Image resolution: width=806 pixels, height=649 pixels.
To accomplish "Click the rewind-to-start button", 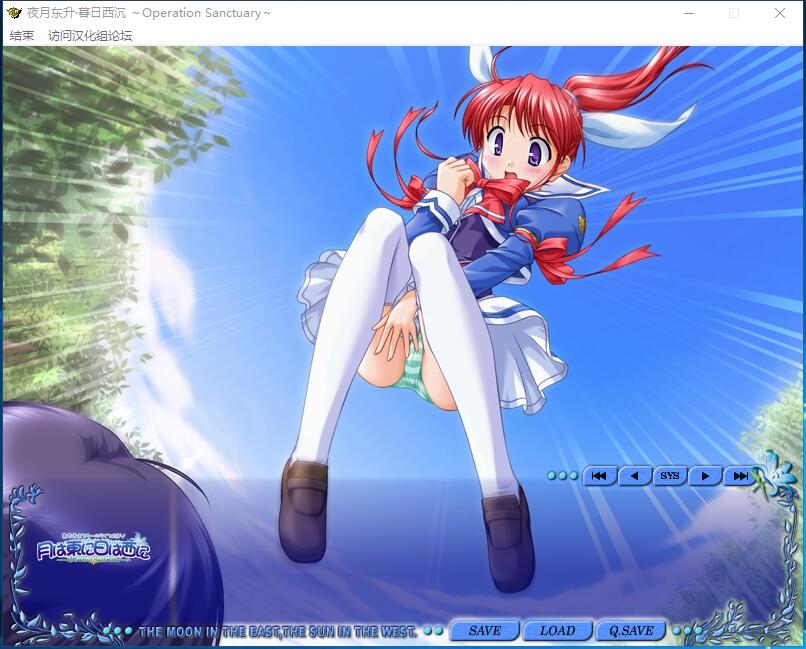I will tap(598, 476).
